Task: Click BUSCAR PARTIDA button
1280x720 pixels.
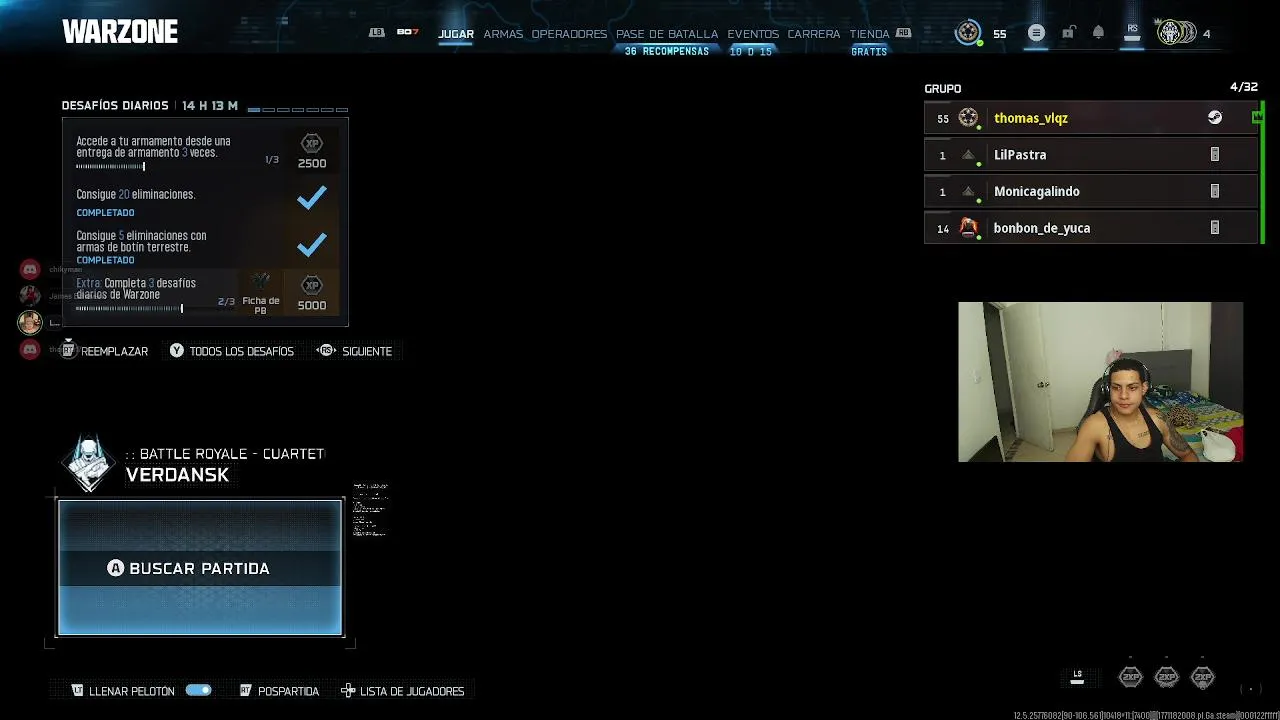Action: pos(200,568)
